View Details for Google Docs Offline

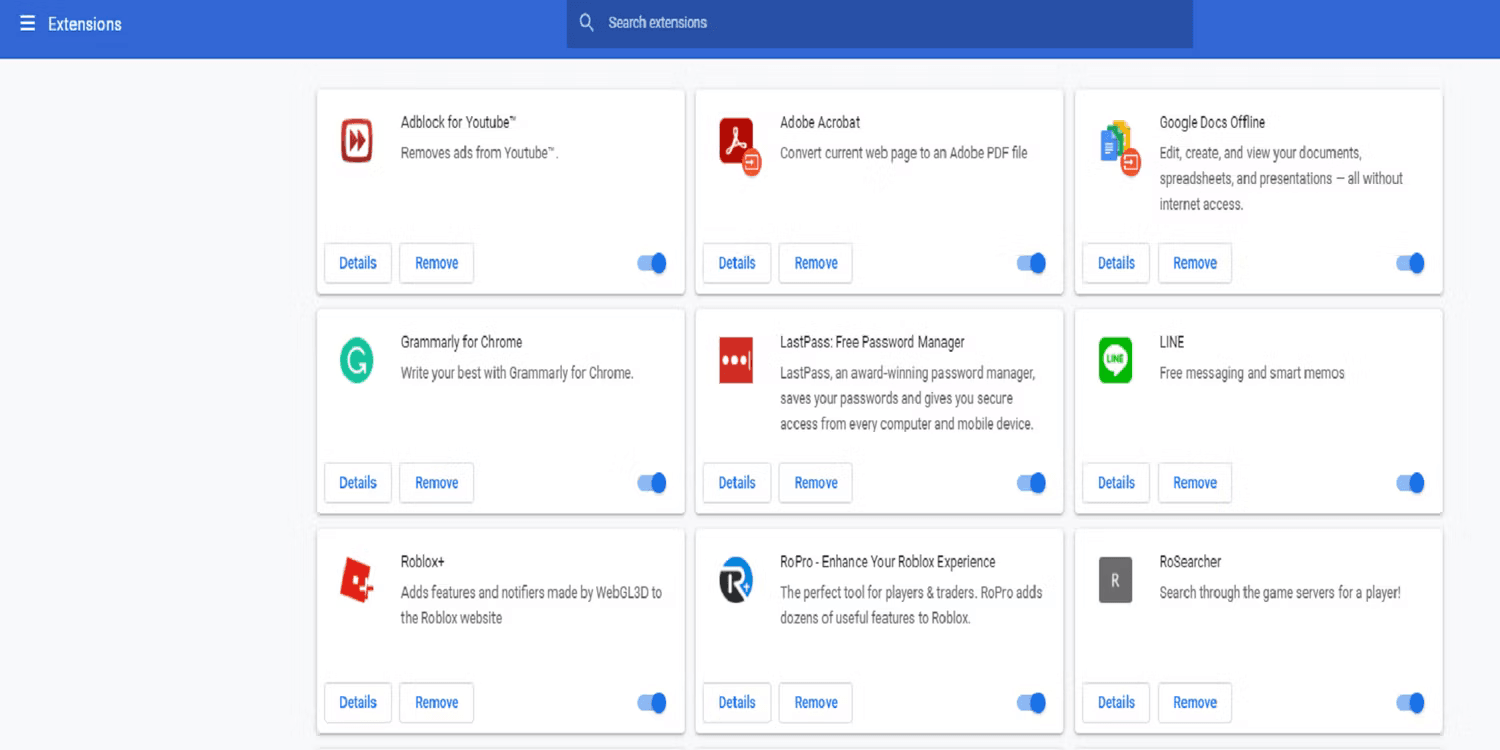click(1115, 263)
